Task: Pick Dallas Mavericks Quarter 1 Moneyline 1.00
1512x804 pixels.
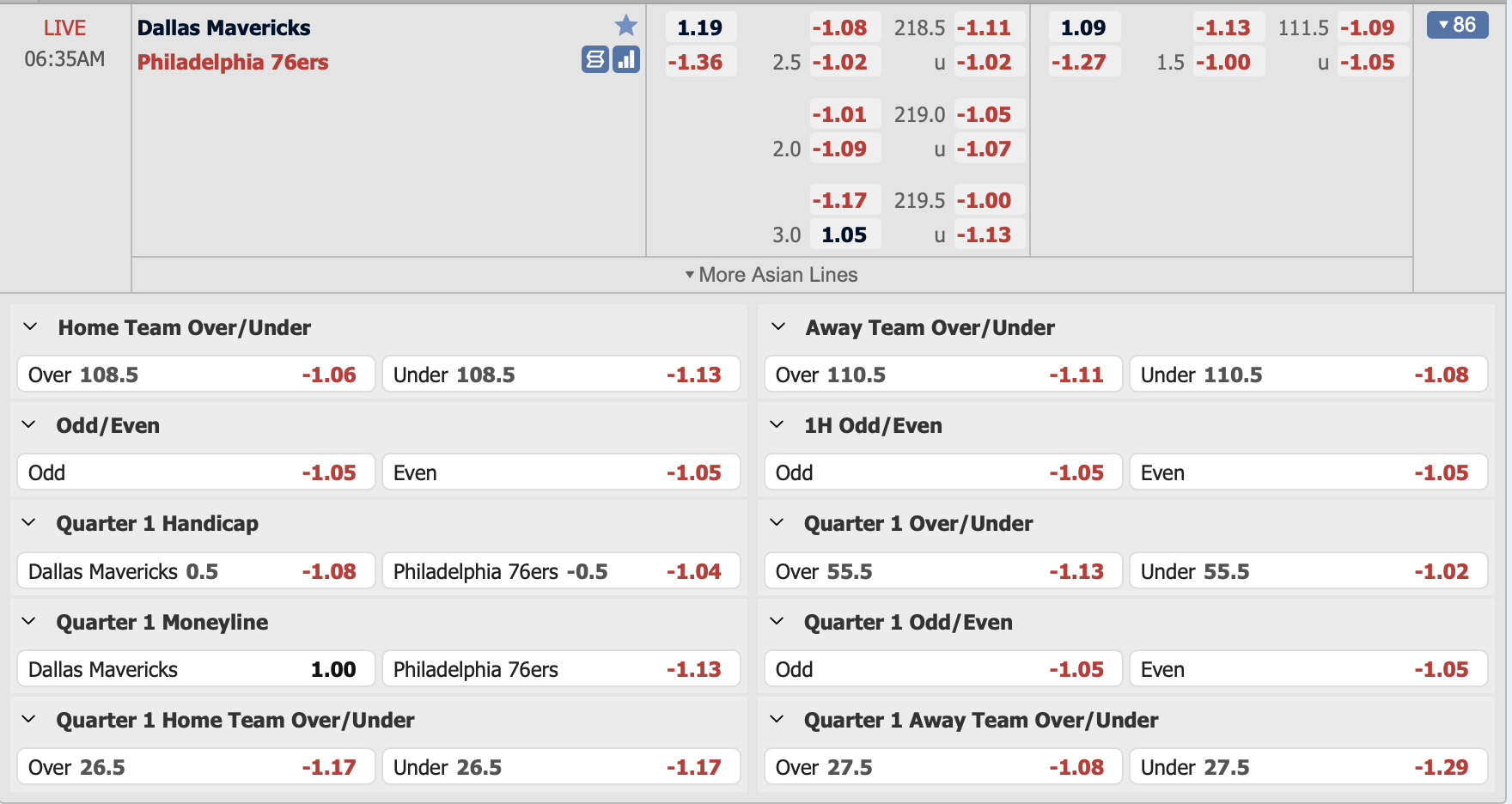Action: click(196, 669)
